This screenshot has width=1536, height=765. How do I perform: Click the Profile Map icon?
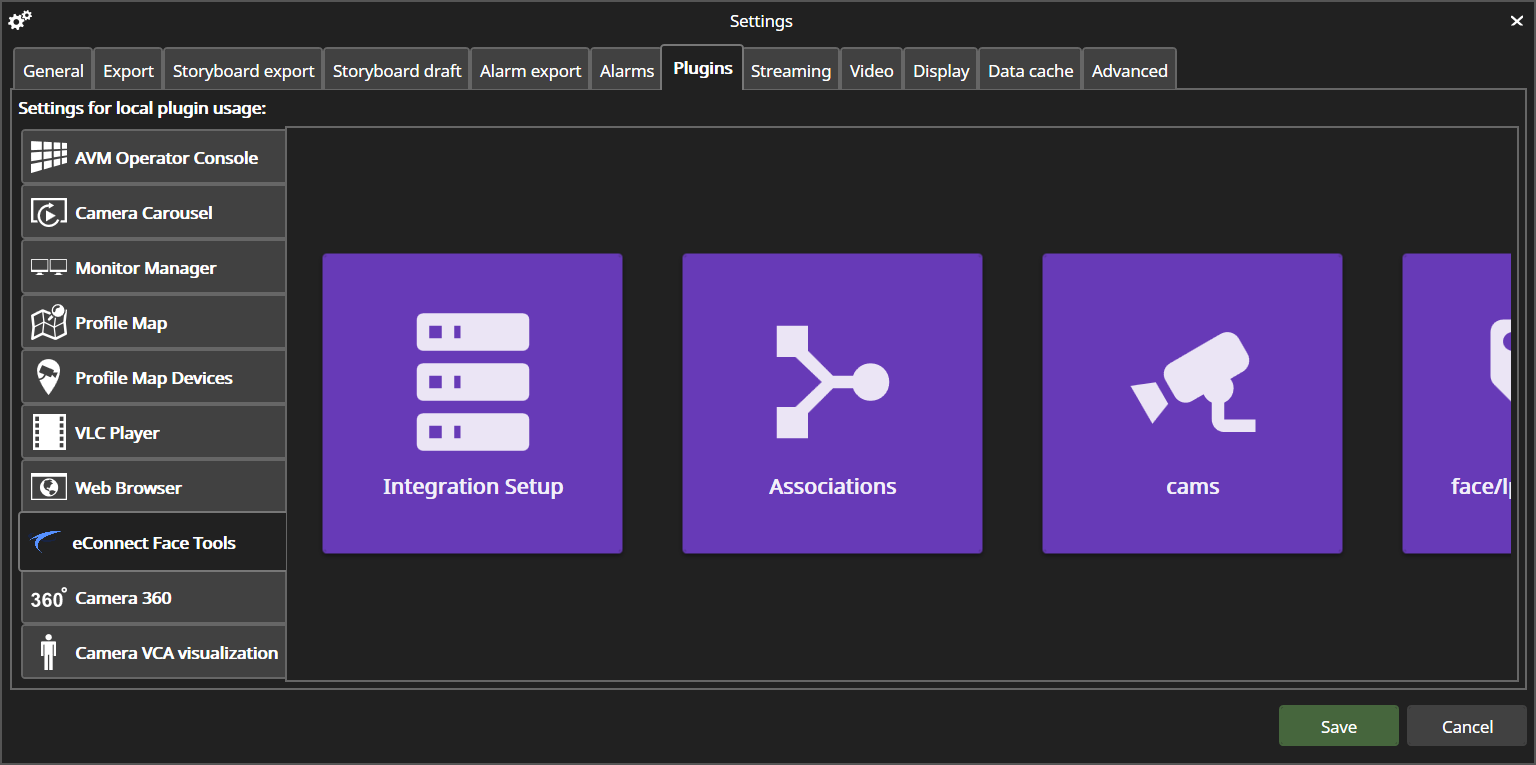48,322
